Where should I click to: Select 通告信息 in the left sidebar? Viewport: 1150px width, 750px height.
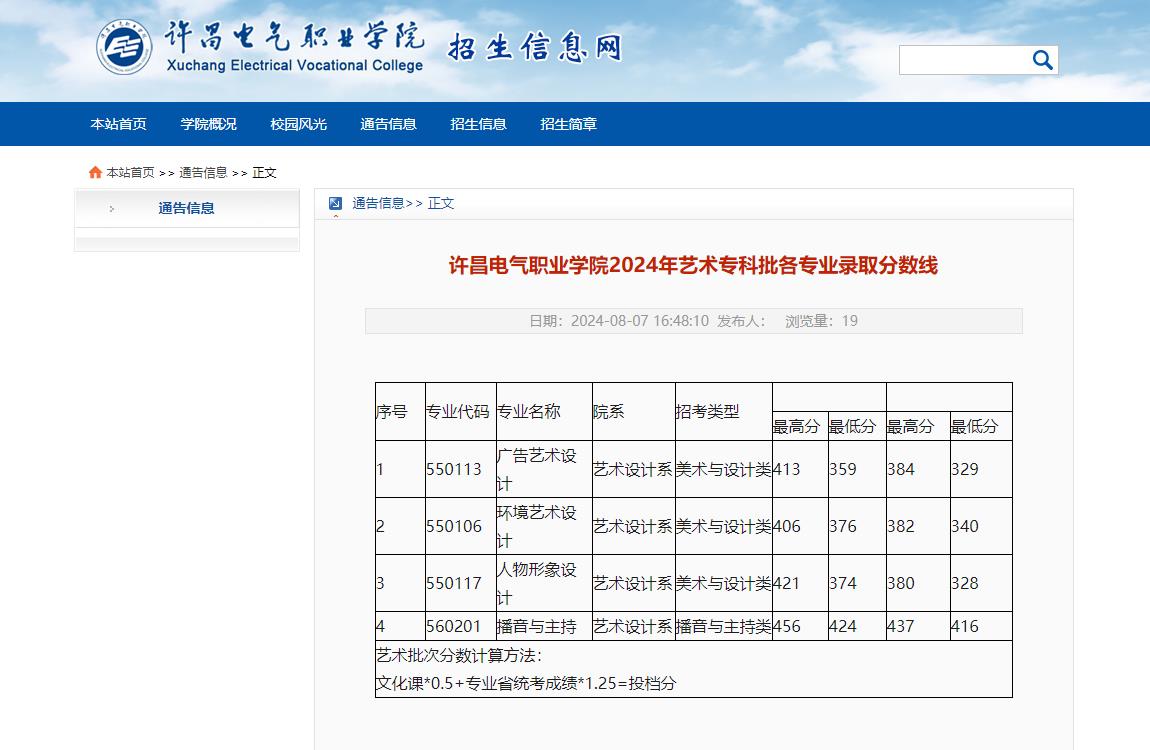(x=186, y=208)
